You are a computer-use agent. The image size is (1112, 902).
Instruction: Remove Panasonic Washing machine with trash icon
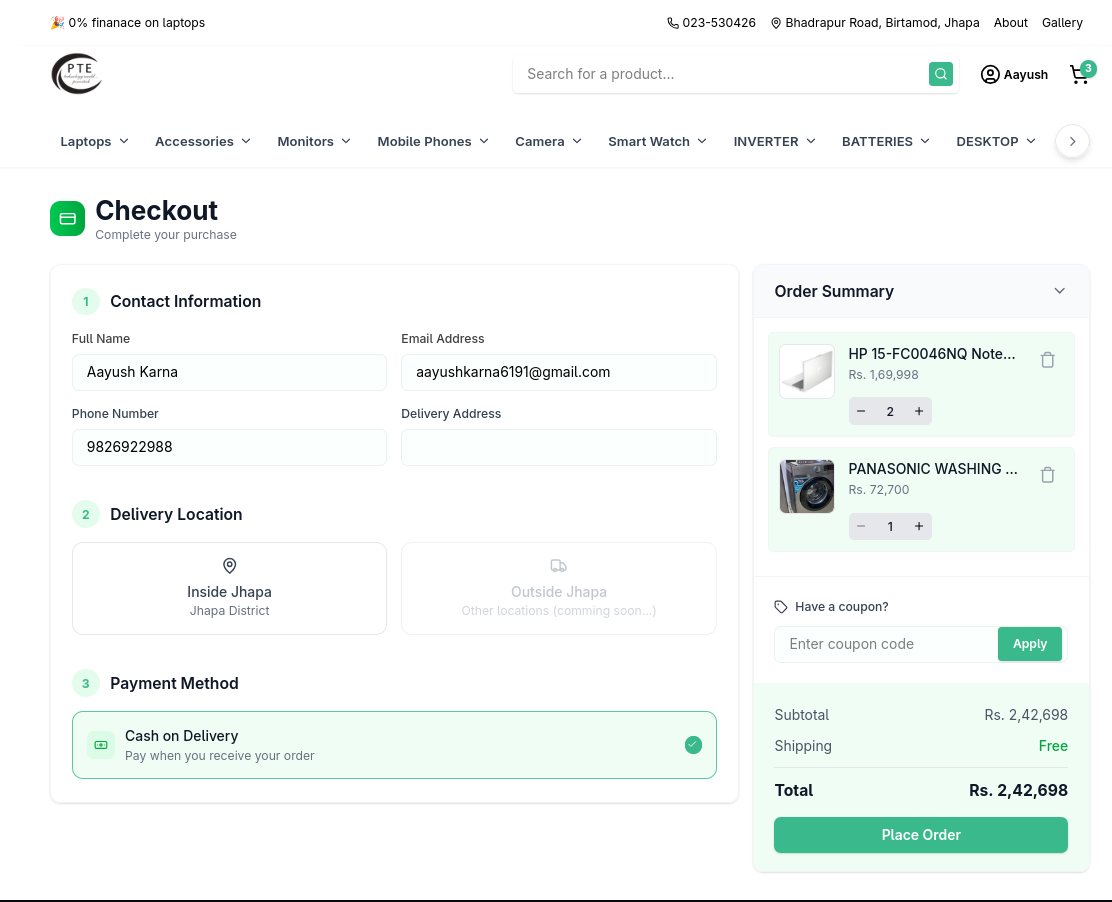(x=1047, y=475)
